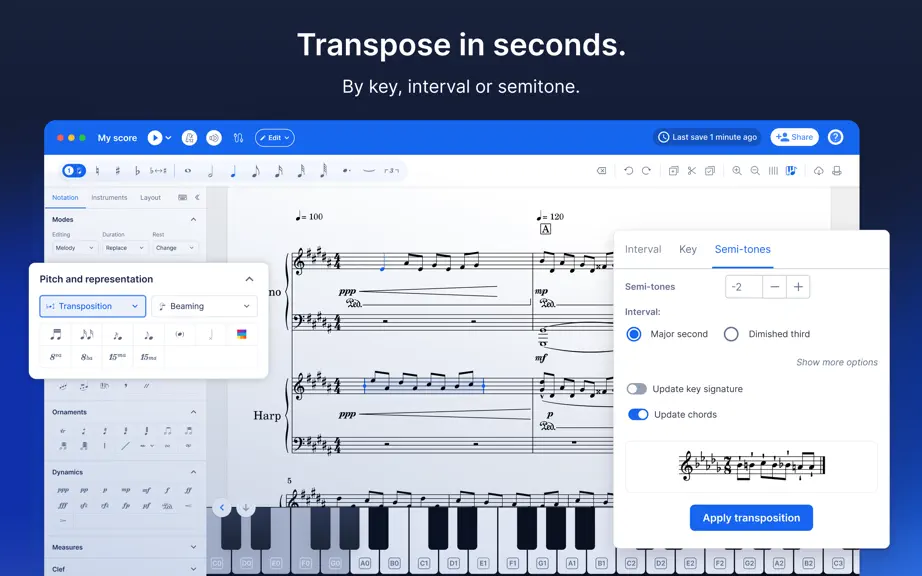Open the help question mark

(836, 137)
